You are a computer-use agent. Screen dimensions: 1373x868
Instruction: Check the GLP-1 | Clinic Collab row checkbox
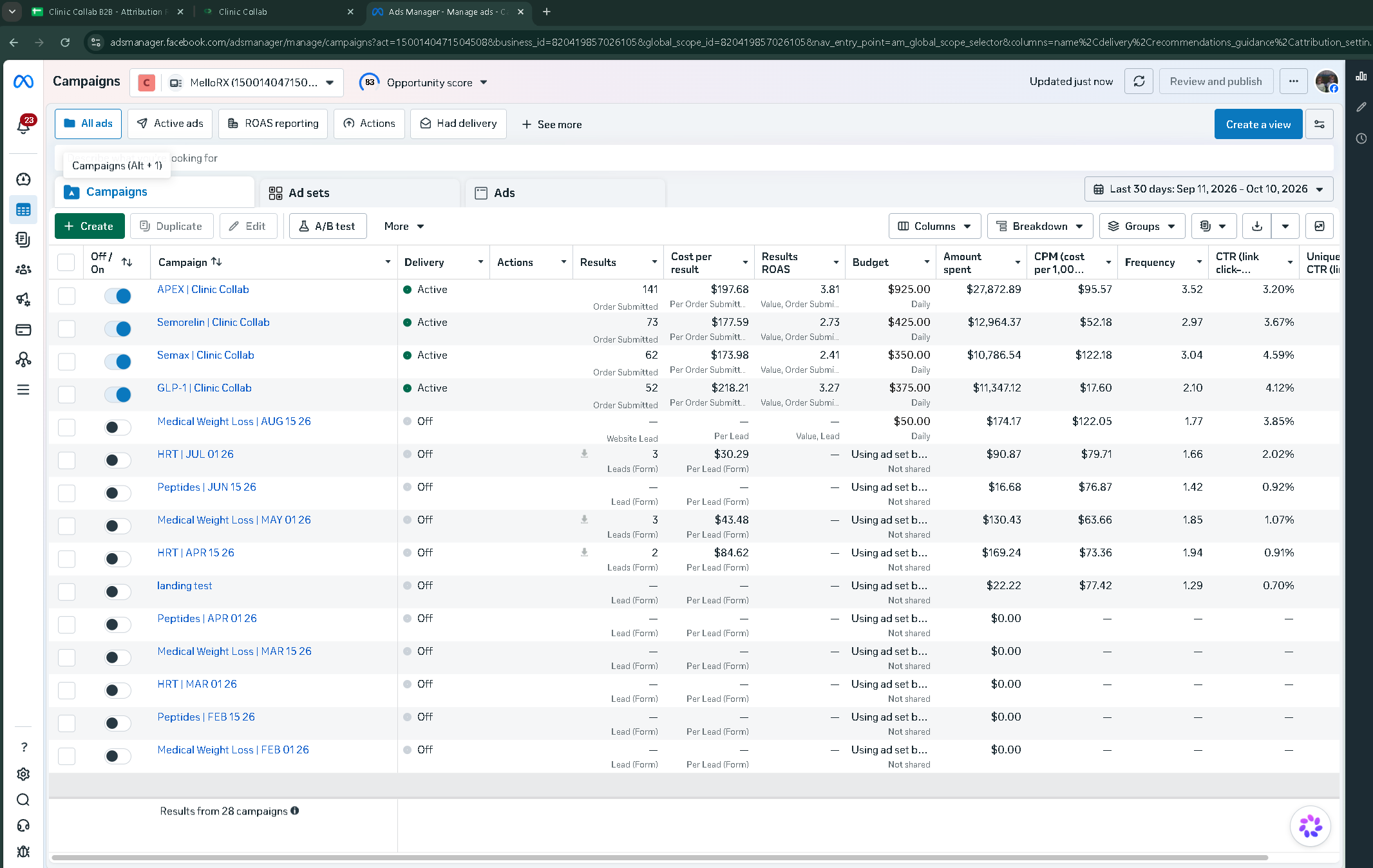[x=66, y=395]
